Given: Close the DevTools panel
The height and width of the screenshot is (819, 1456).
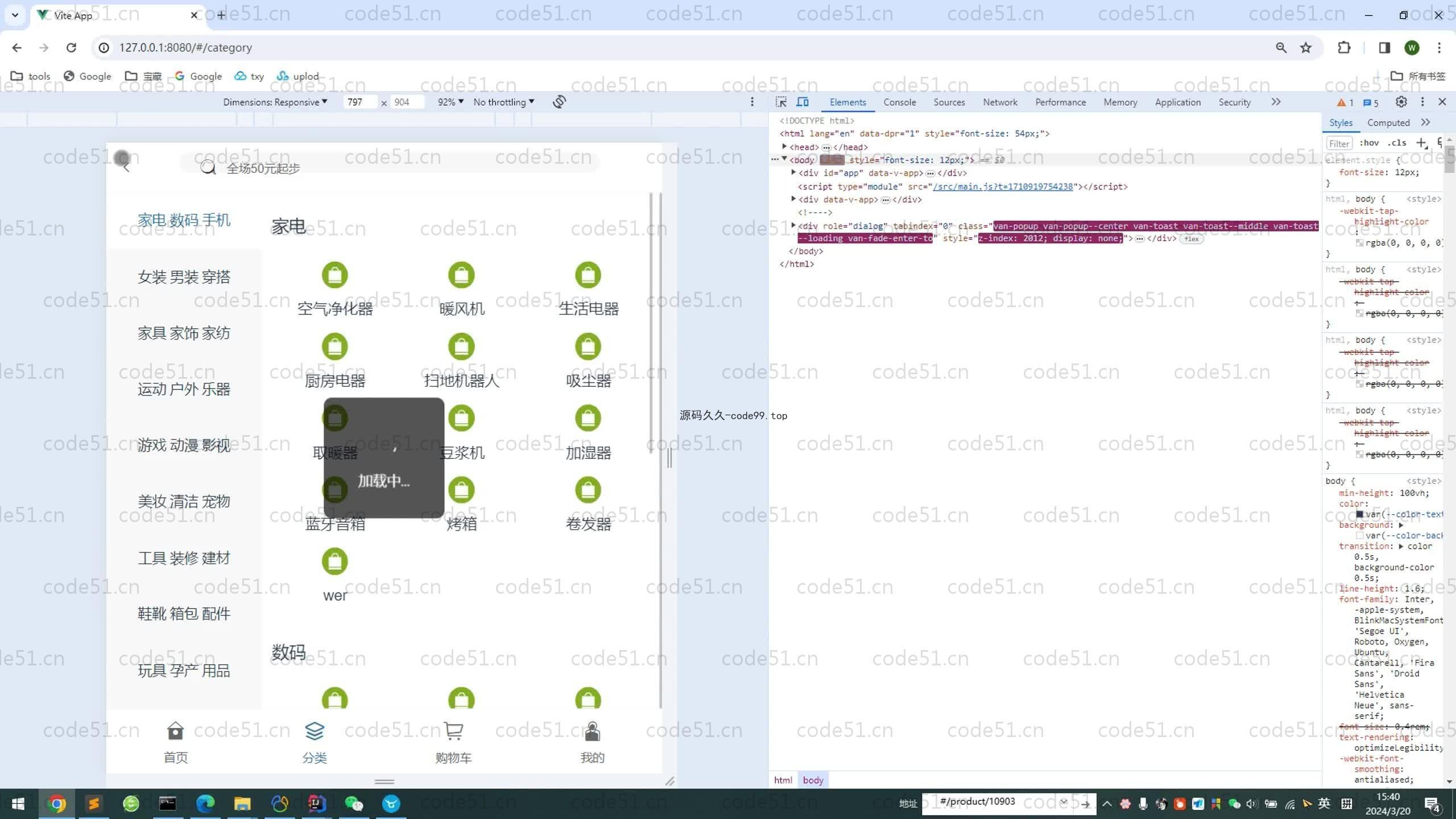Looking at the screenshot, I should tap(1442, 102).
